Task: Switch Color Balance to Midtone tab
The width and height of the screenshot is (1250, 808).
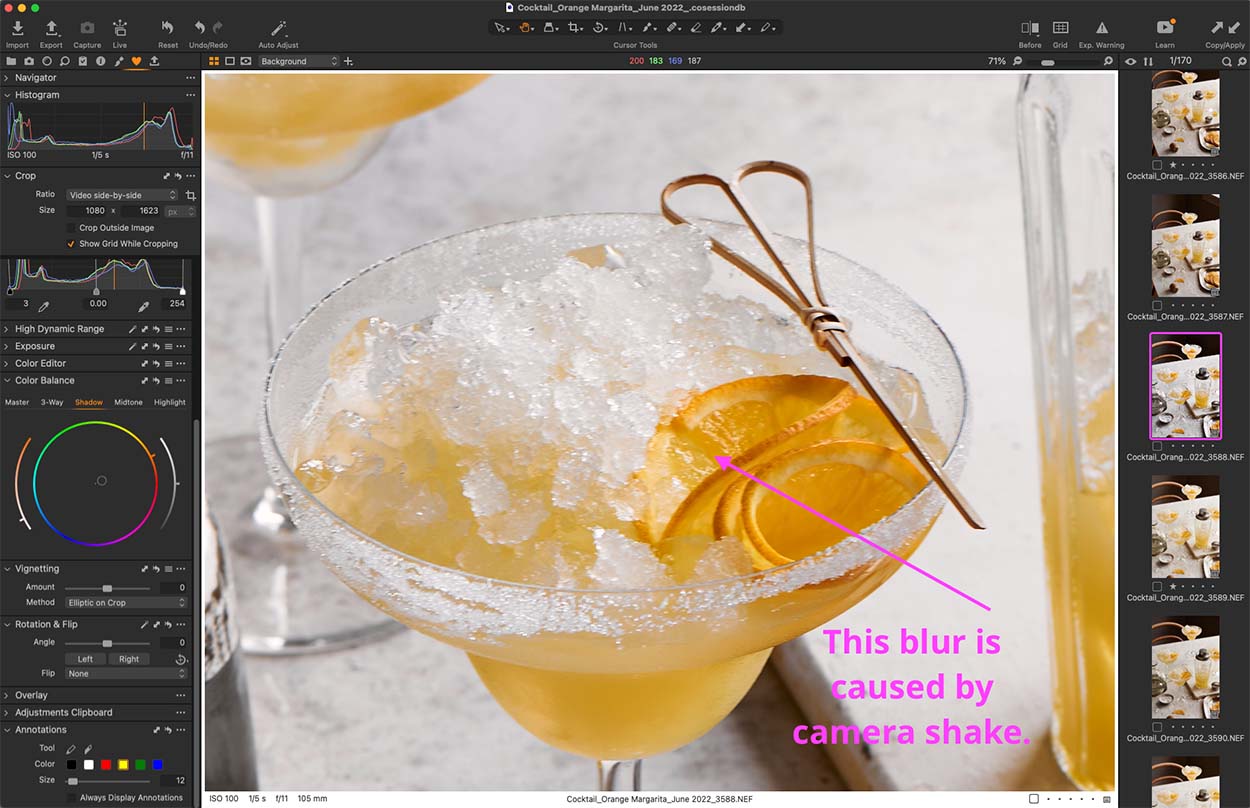Action: (128, 402)
